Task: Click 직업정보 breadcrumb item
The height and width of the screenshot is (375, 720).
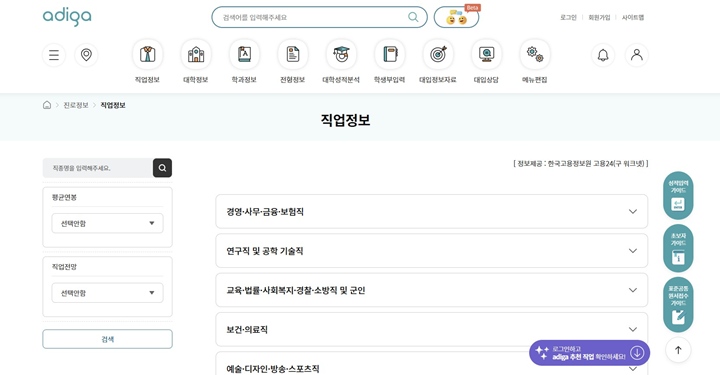Action: (x=113, y=105)
